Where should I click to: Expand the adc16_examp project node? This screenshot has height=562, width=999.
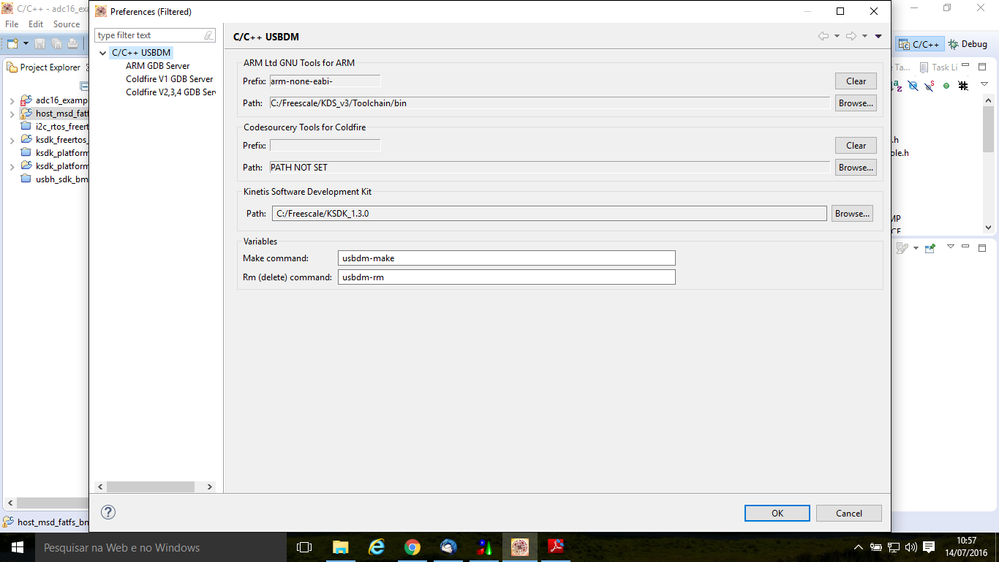(11, 101)
